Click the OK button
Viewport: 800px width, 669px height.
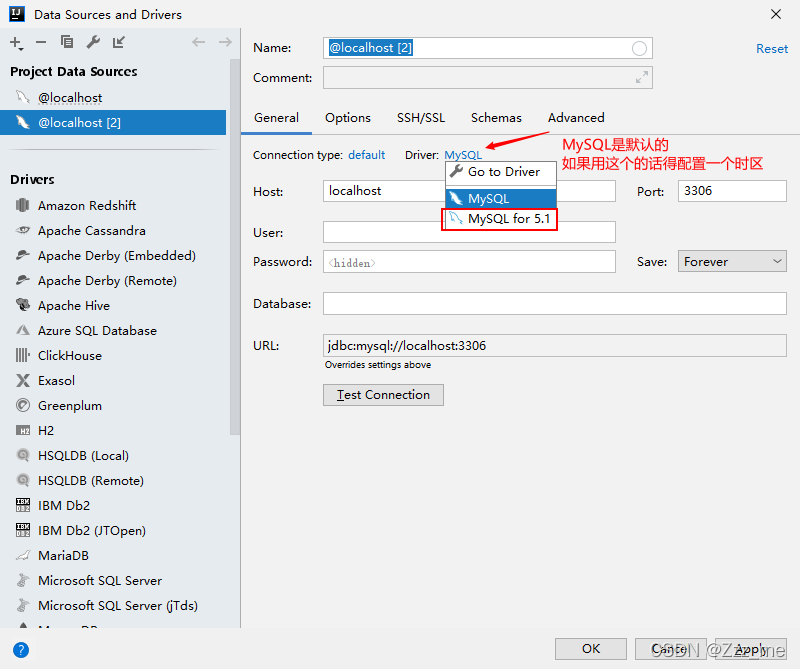click(591, 649)
